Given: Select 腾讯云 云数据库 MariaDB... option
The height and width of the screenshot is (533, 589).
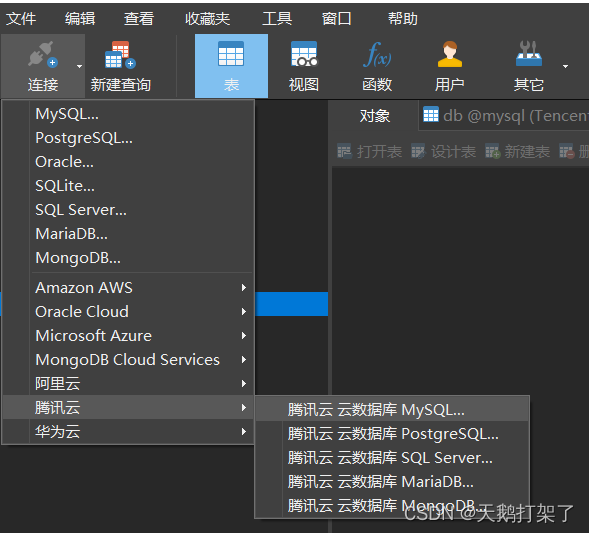Looking at the screenshot, I should point(392,482).
